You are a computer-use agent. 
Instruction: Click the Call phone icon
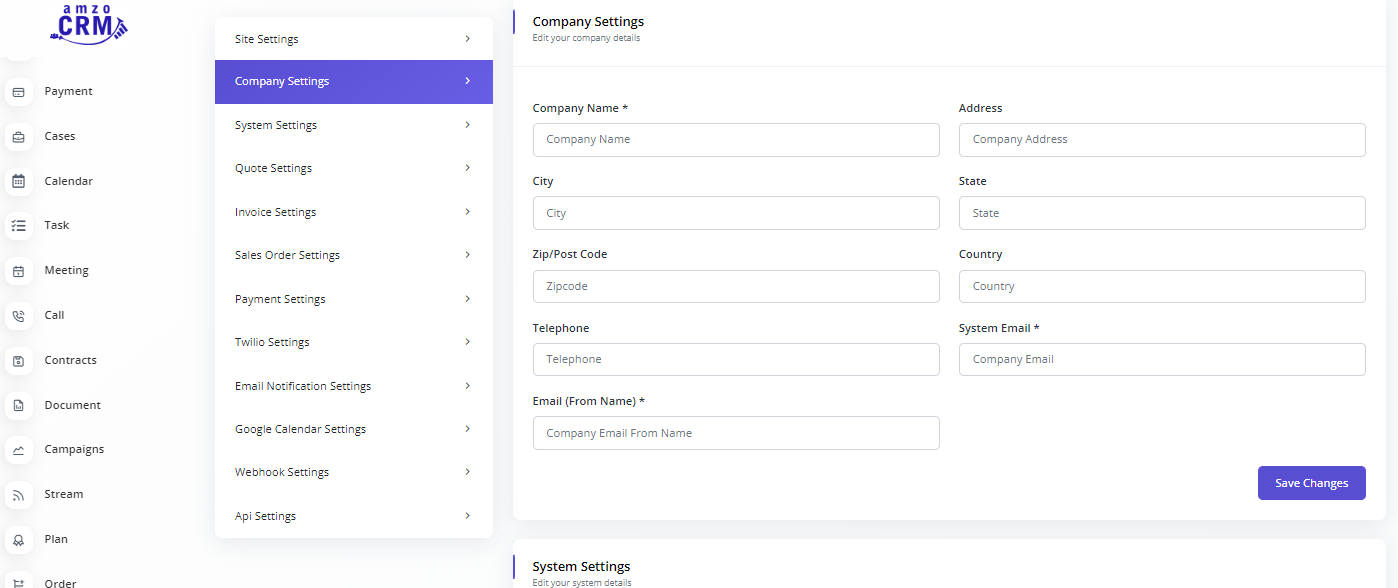tap(18, 316)
